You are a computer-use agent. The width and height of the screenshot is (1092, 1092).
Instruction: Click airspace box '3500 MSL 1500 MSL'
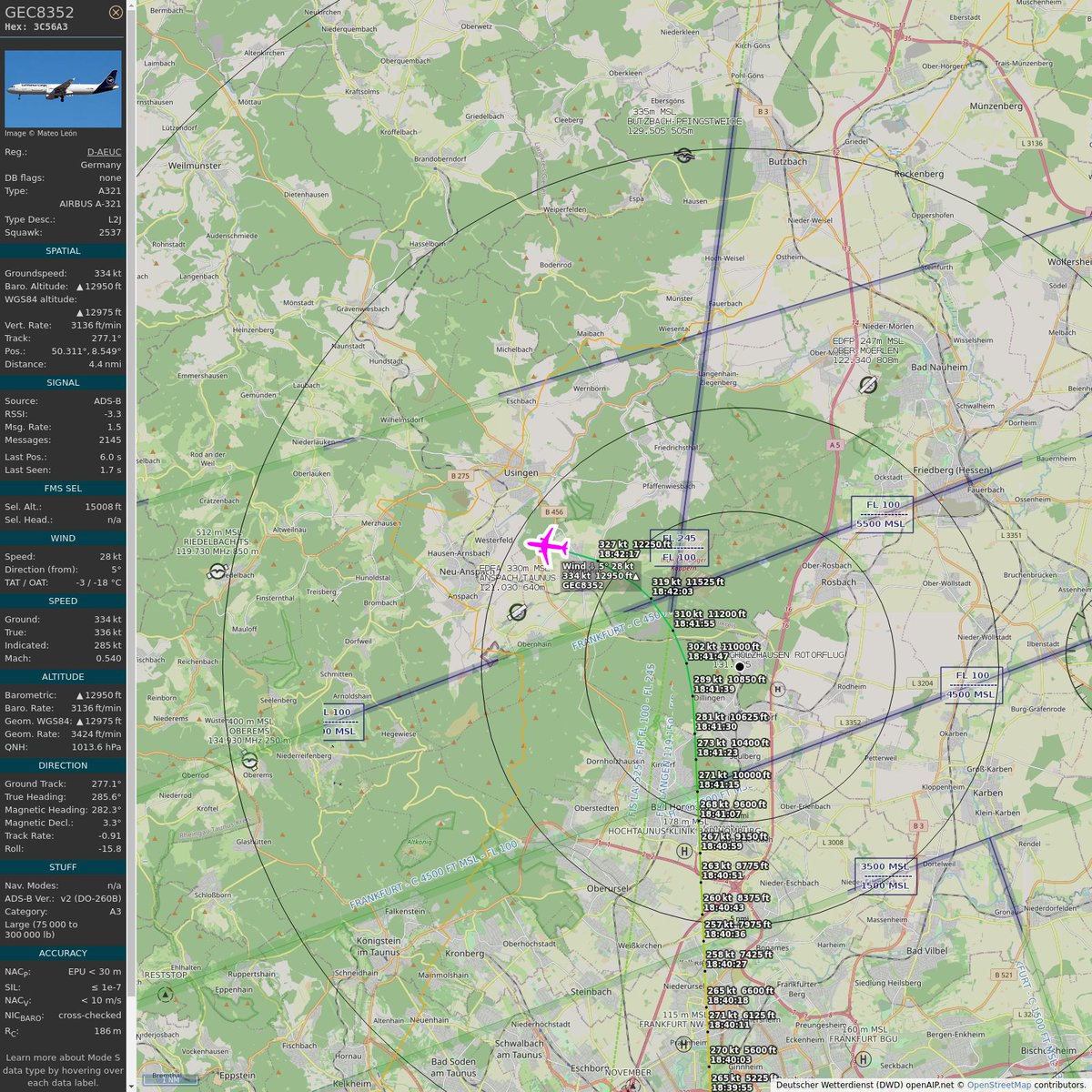click(885, 875)
